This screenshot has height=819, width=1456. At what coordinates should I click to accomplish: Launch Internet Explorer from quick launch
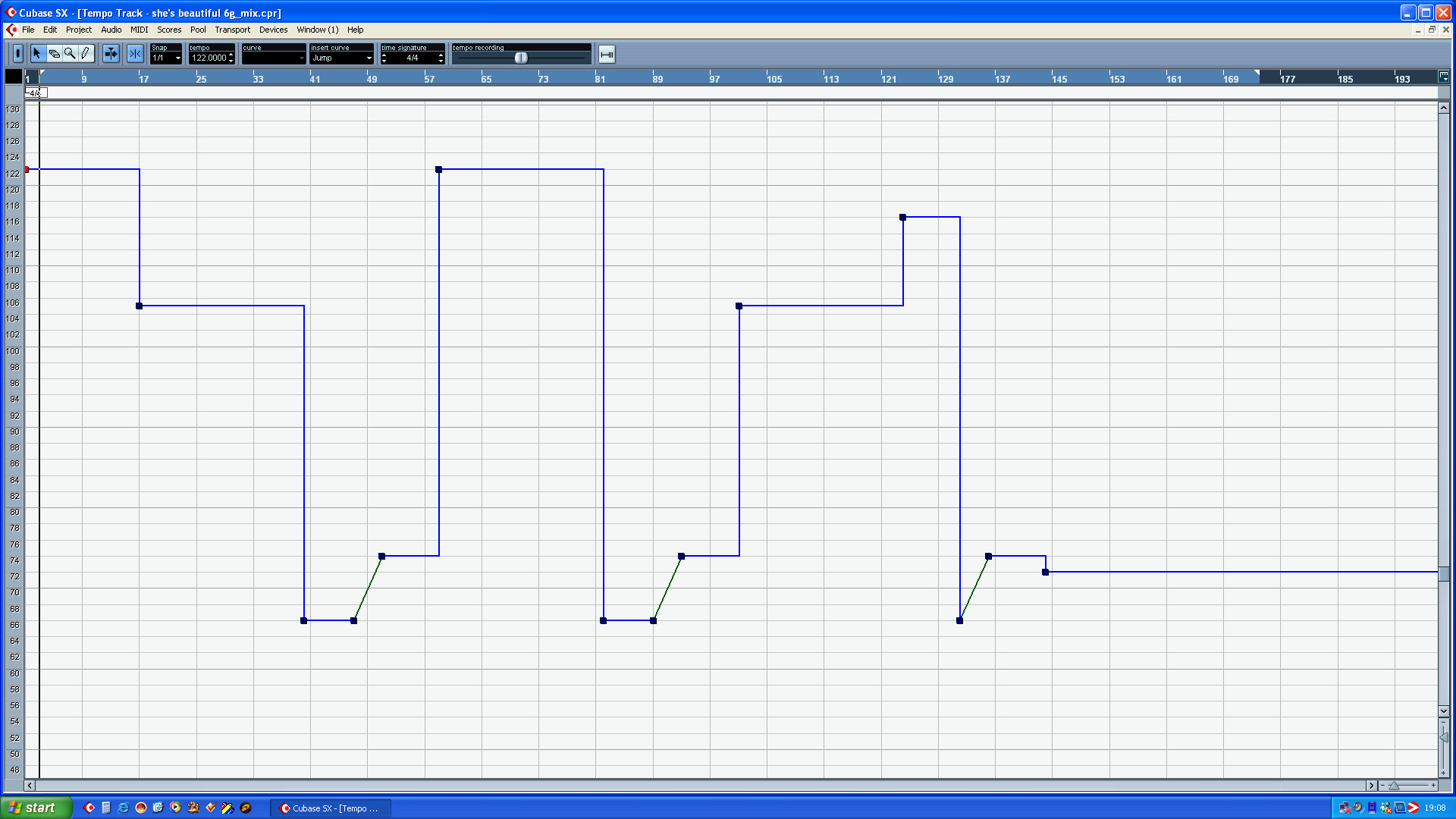click(x=123, y=808)
